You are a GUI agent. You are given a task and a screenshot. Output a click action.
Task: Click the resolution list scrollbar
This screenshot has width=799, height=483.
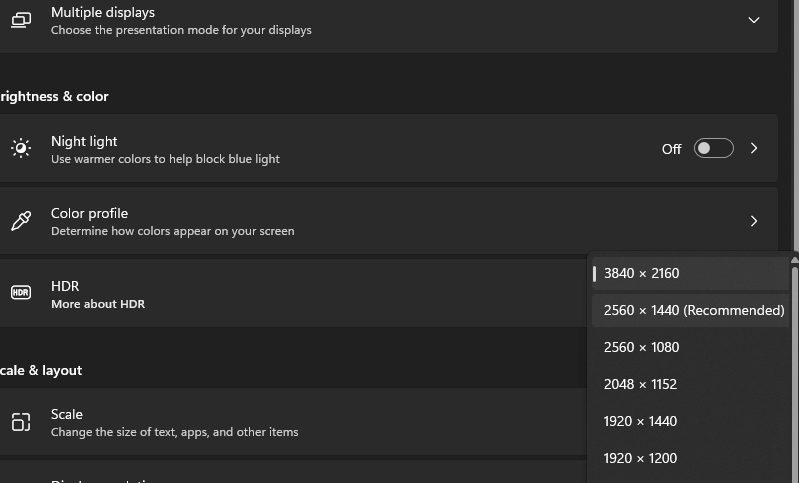point(794,380)
